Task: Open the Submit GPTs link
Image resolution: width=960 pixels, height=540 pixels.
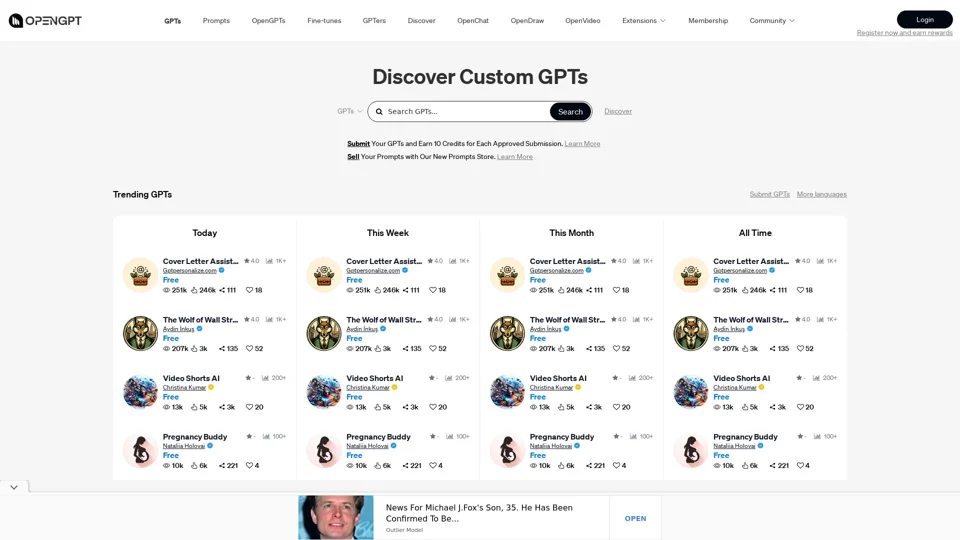Action: point(770,194)
